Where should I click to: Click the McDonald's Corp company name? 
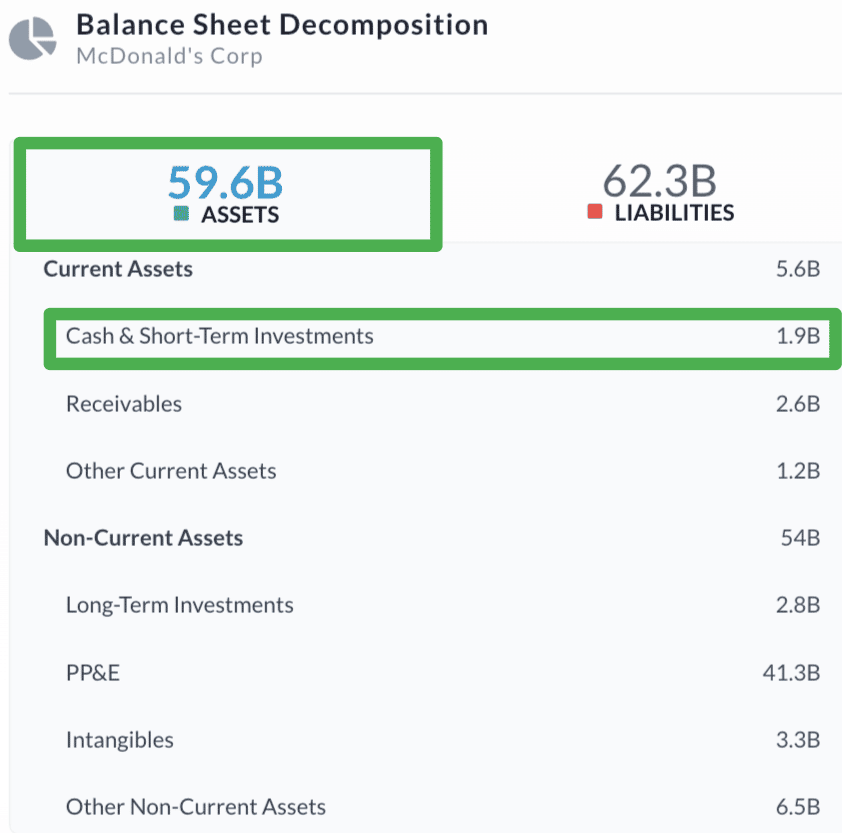point(169,55)
